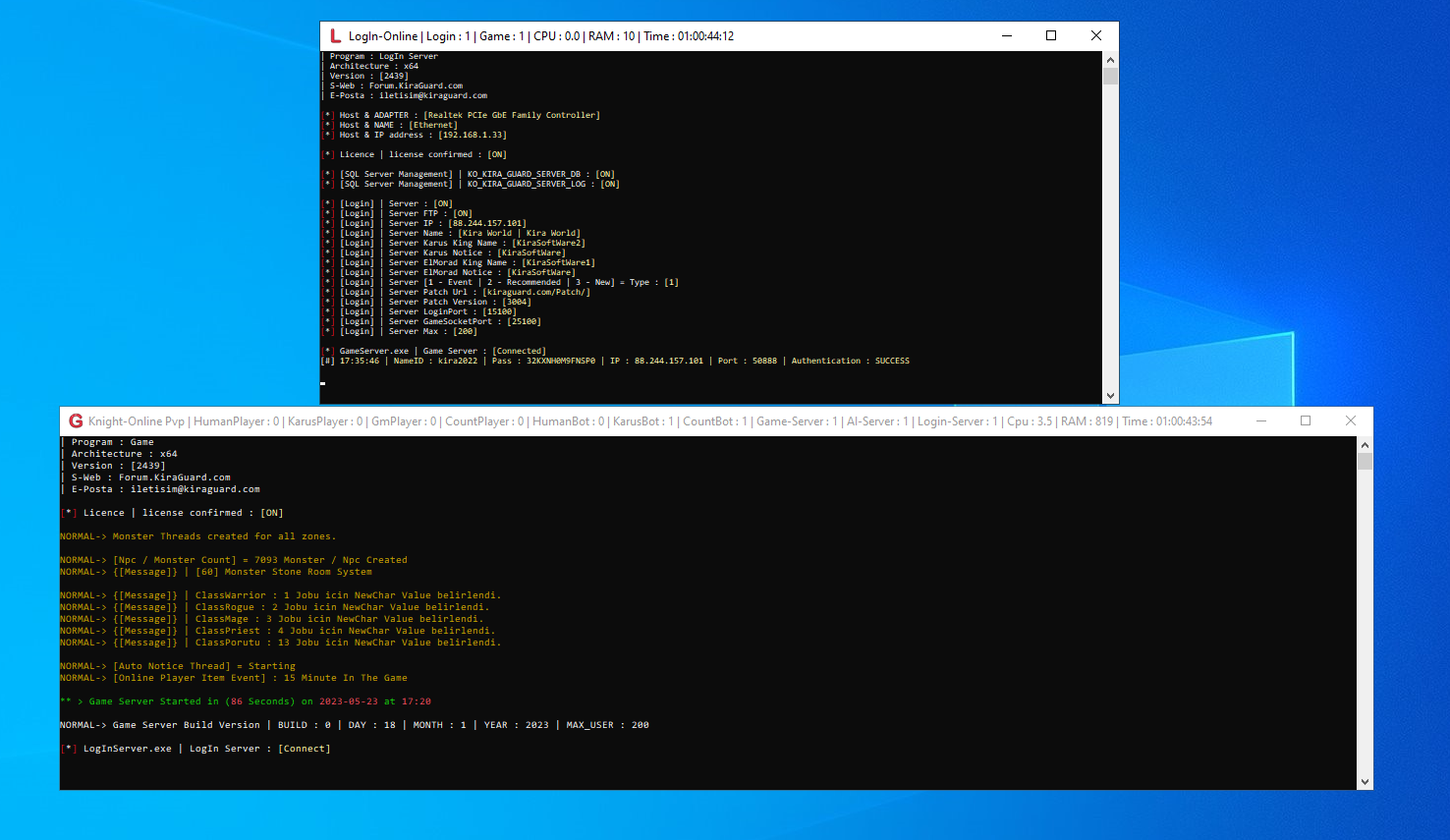Click 'license confirmed : [ON]' in LogIn window
The width and height of the screenshot is (1450, 840).
[x=448, y=155]
